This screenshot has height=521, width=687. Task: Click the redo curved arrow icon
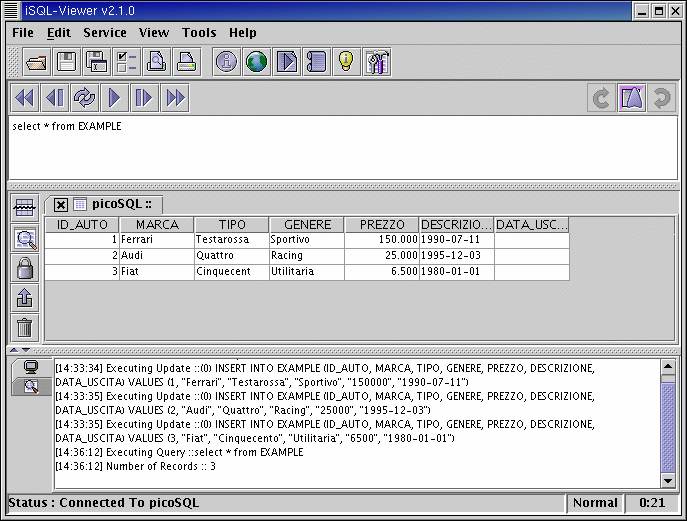pos(662,98)
